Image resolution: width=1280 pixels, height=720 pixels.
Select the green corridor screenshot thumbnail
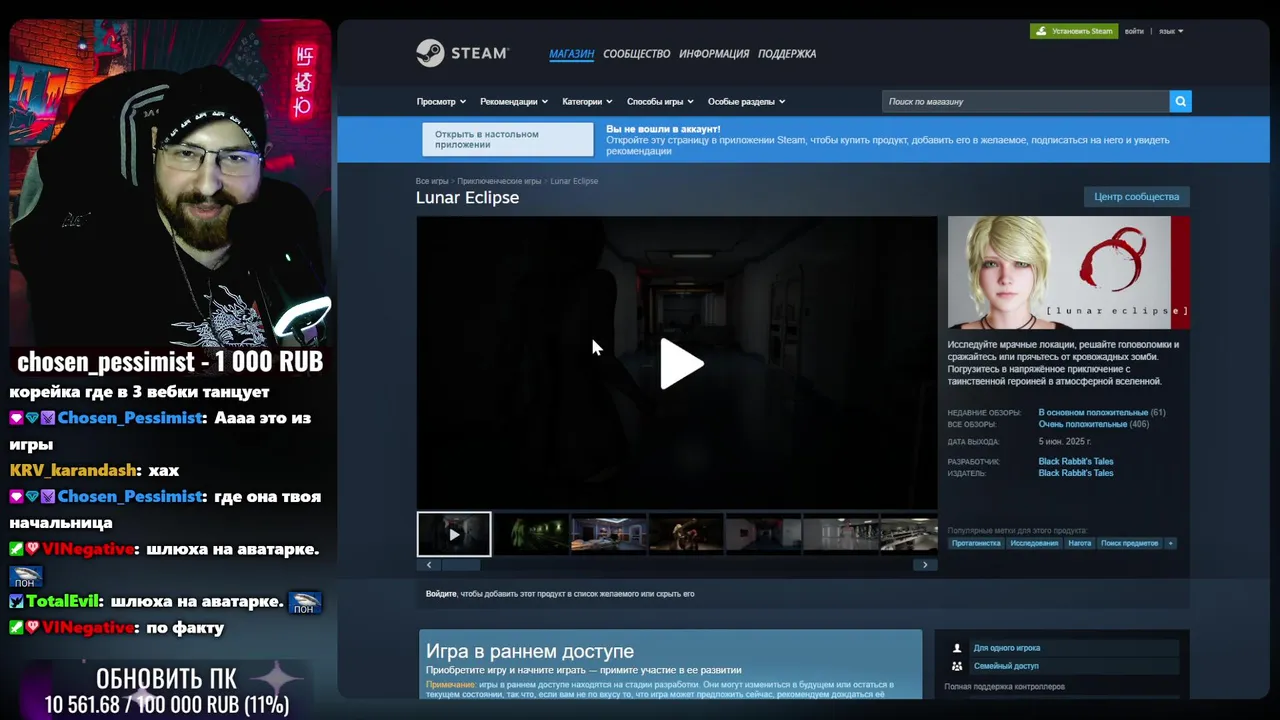(531, 534)
